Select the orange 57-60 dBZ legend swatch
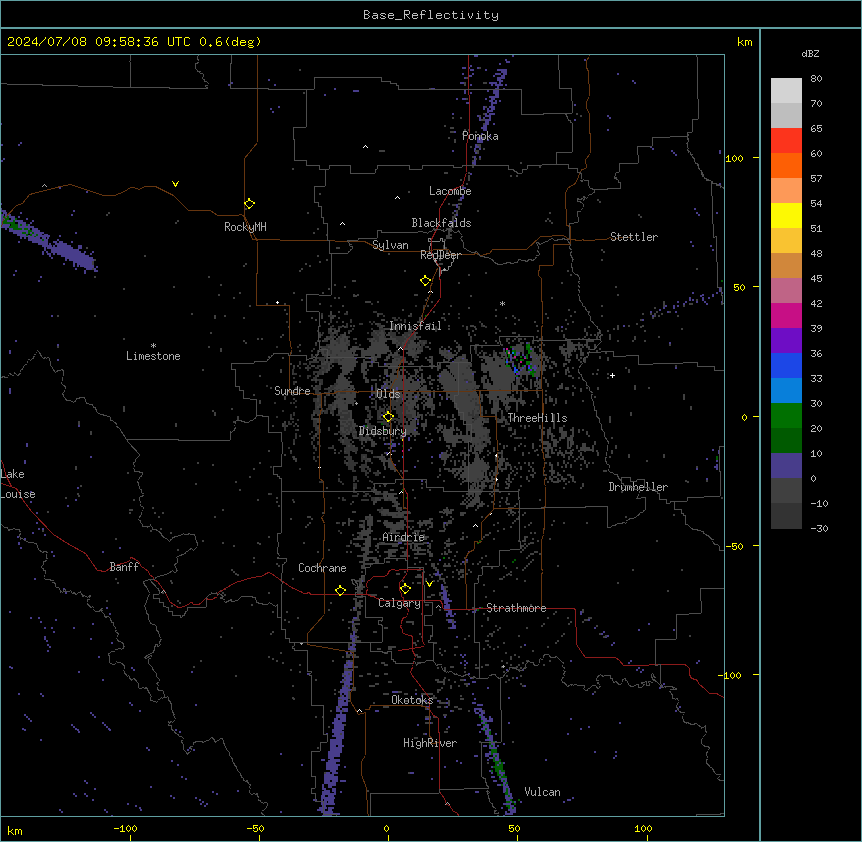 [x=786, y=165]
